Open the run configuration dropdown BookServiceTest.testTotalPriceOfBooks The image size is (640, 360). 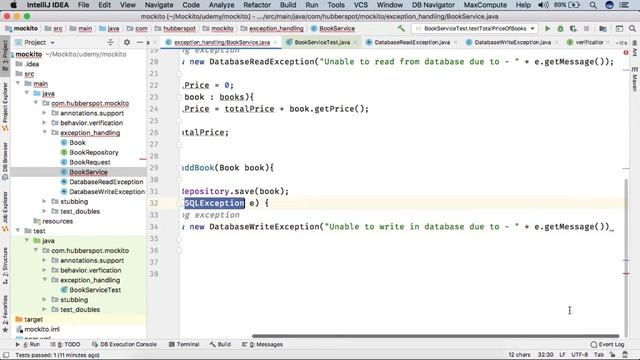[x=475, y=29]
